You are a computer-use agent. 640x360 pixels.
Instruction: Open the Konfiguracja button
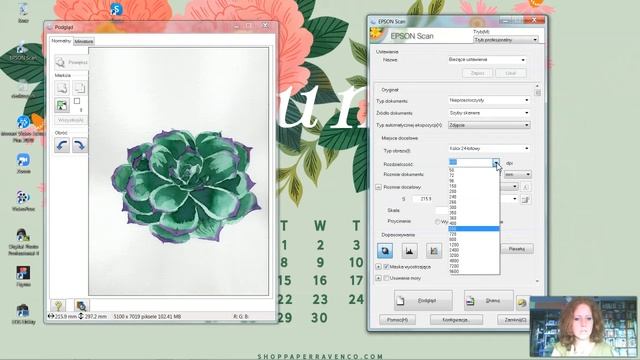[x=456, y=320]
